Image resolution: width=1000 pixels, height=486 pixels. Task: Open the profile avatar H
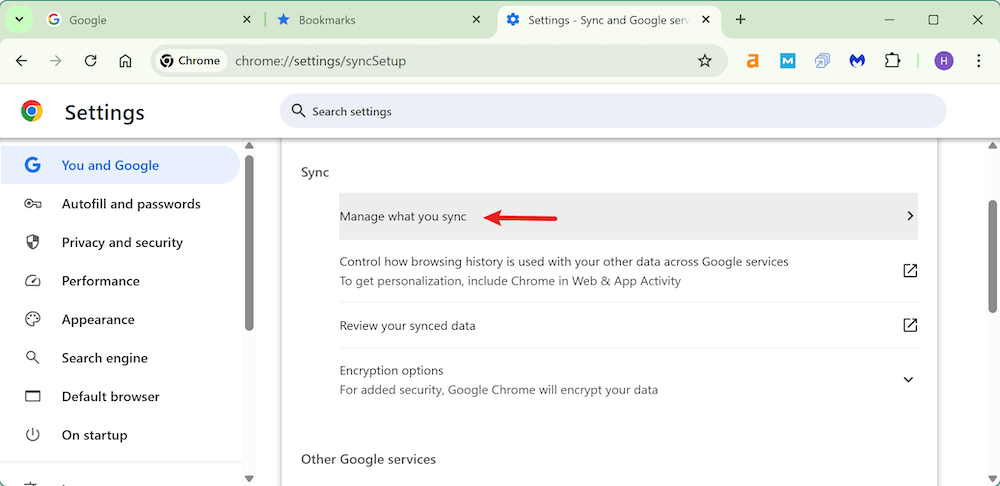pyautogui.click(x=944, y=61)
